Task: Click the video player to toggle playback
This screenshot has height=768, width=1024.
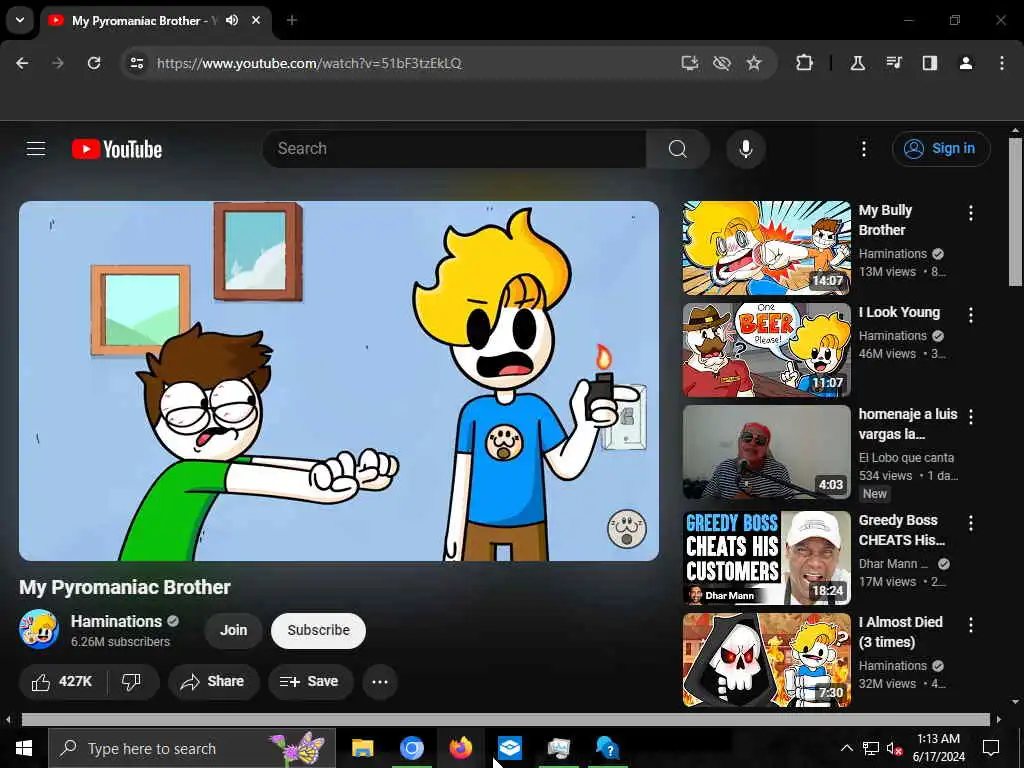Action: pos(339,381)
